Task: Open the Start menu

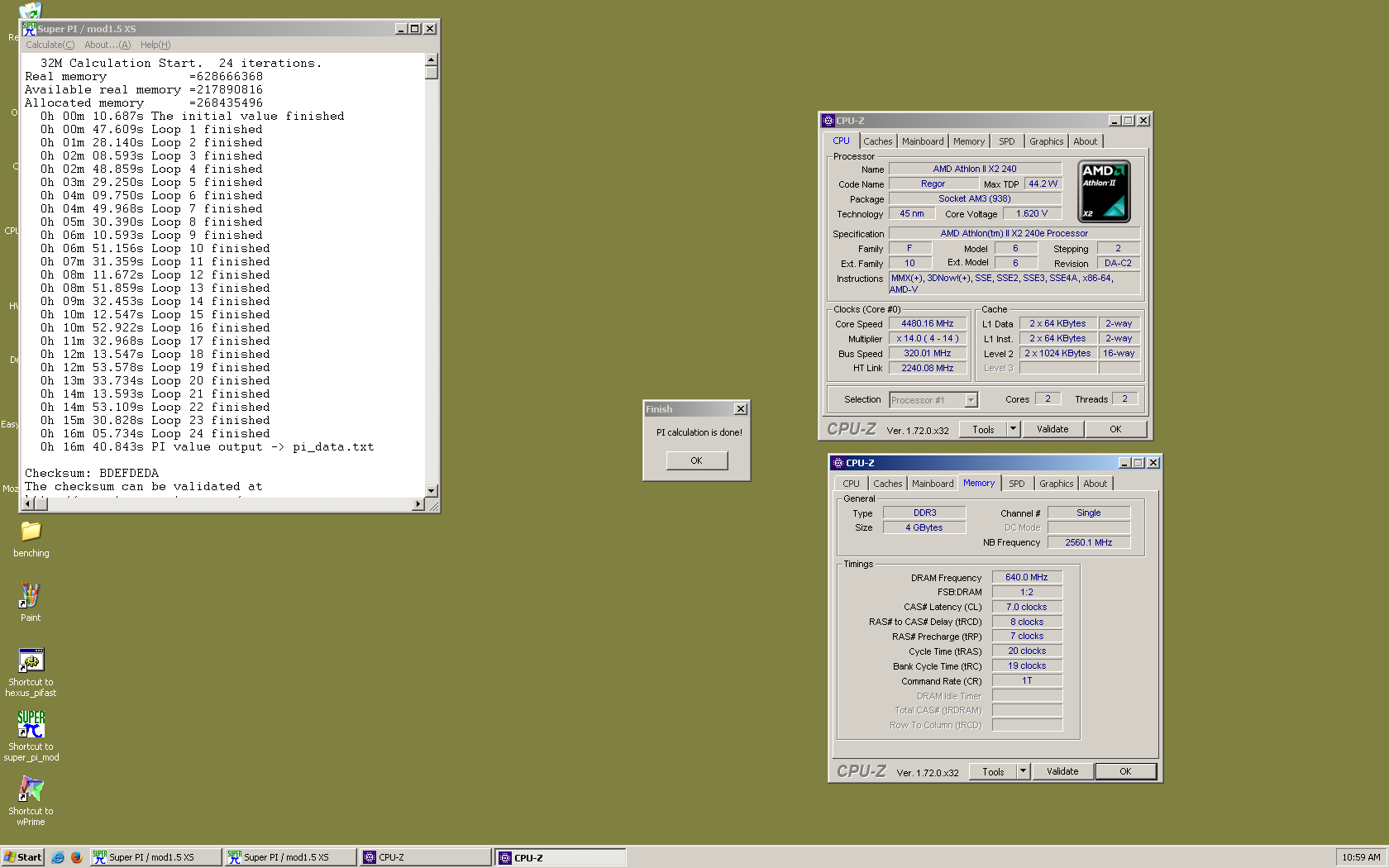Action: click(x=23, y=857)
